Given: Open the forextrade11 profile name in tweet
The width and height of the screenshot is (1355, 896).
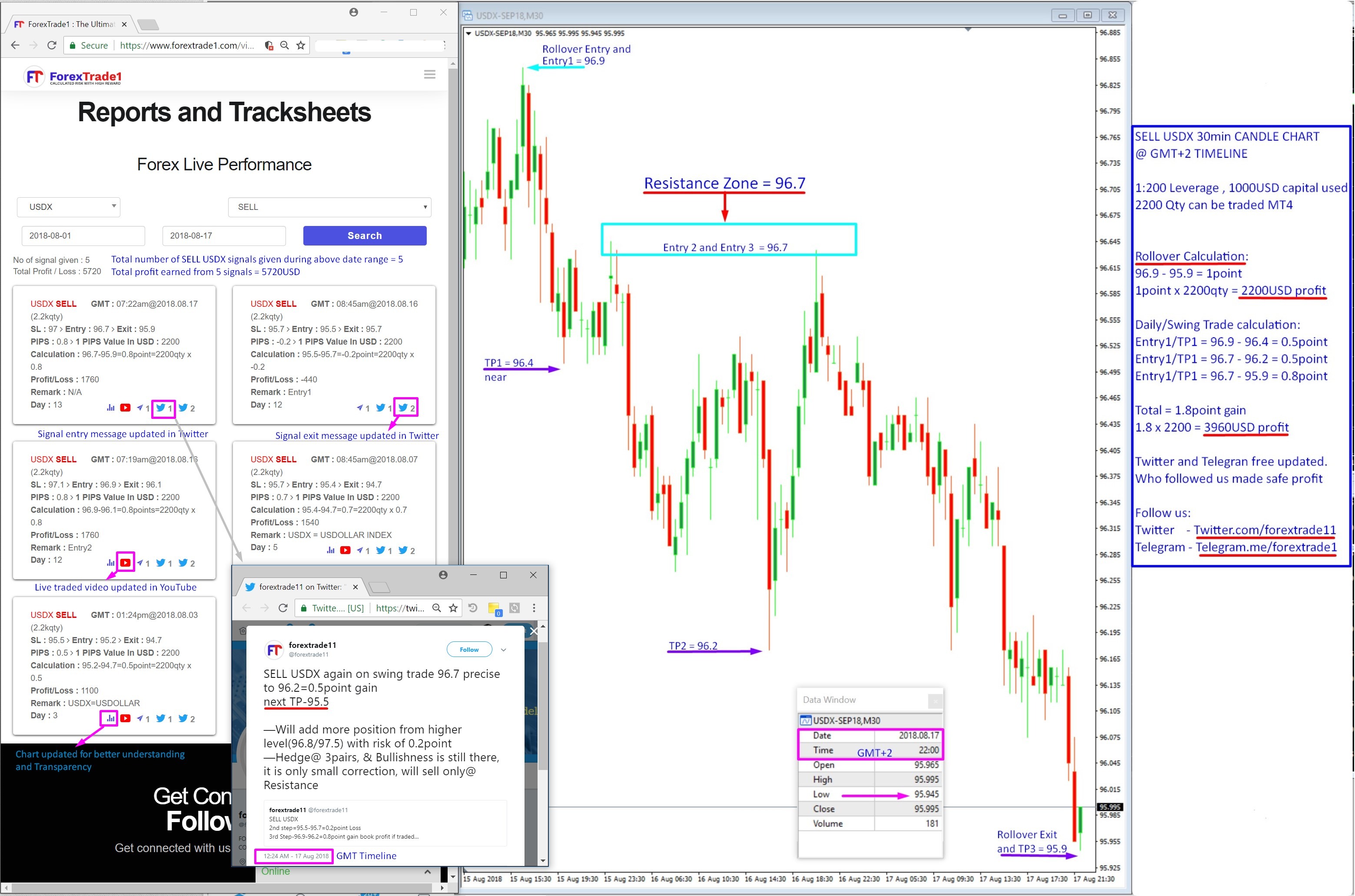Looking at the screenshot, I should pos(312,645).
